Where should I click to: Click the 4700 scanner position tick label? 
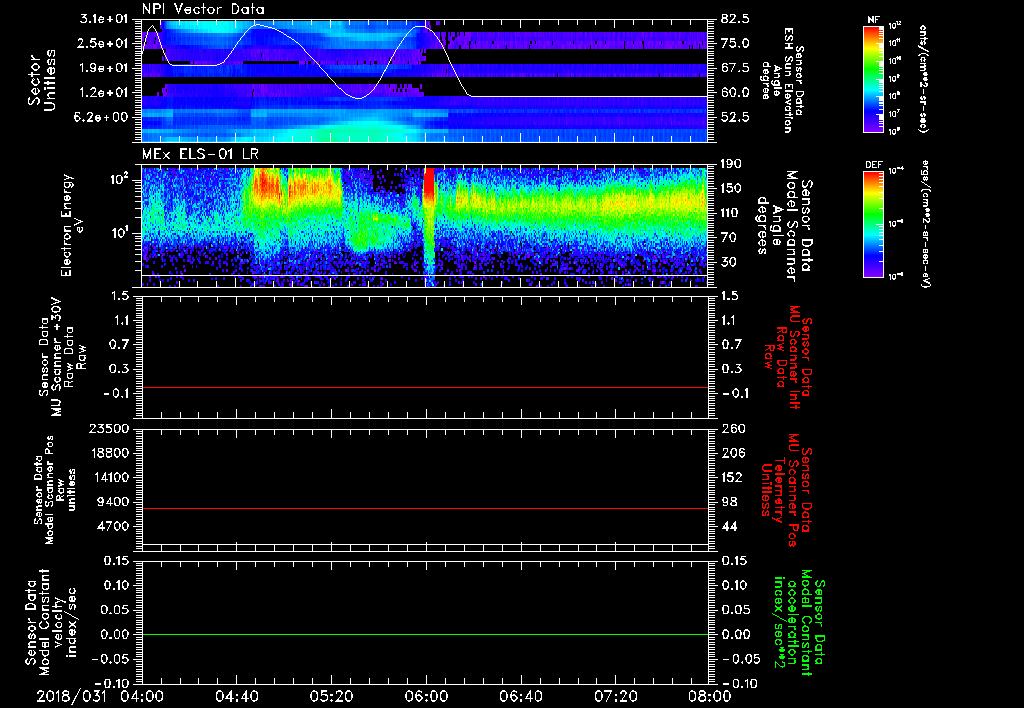113,526
